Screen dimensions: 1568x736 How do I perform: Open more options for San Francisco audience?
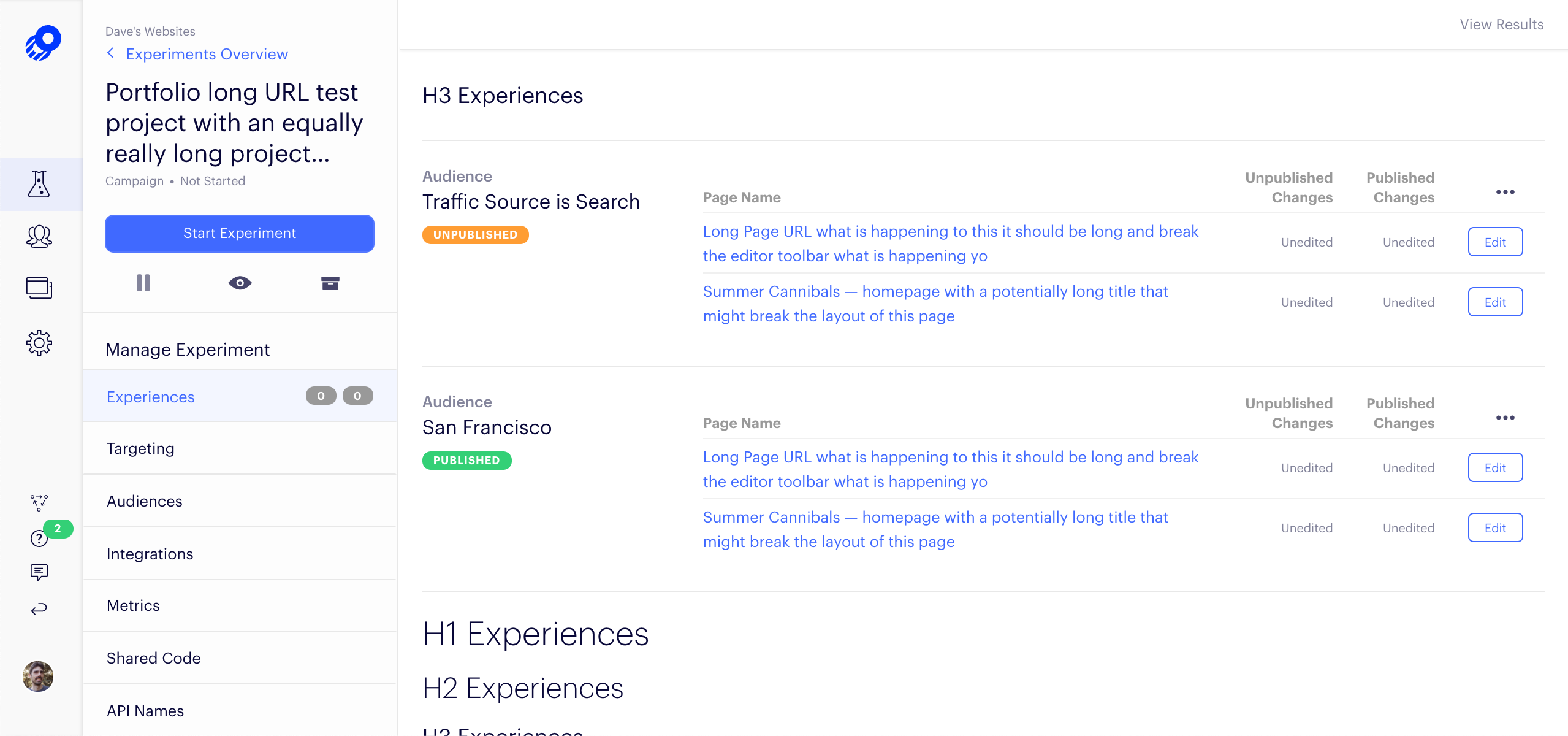1505,418
